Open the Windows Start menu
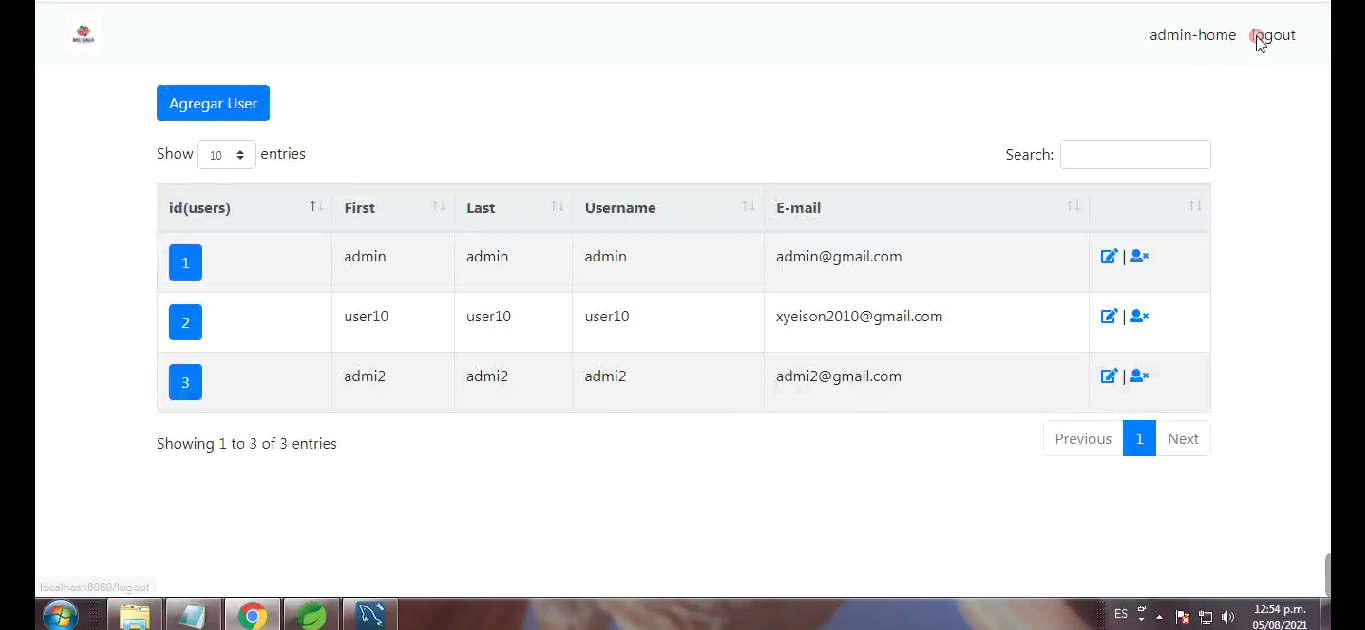 60,614
